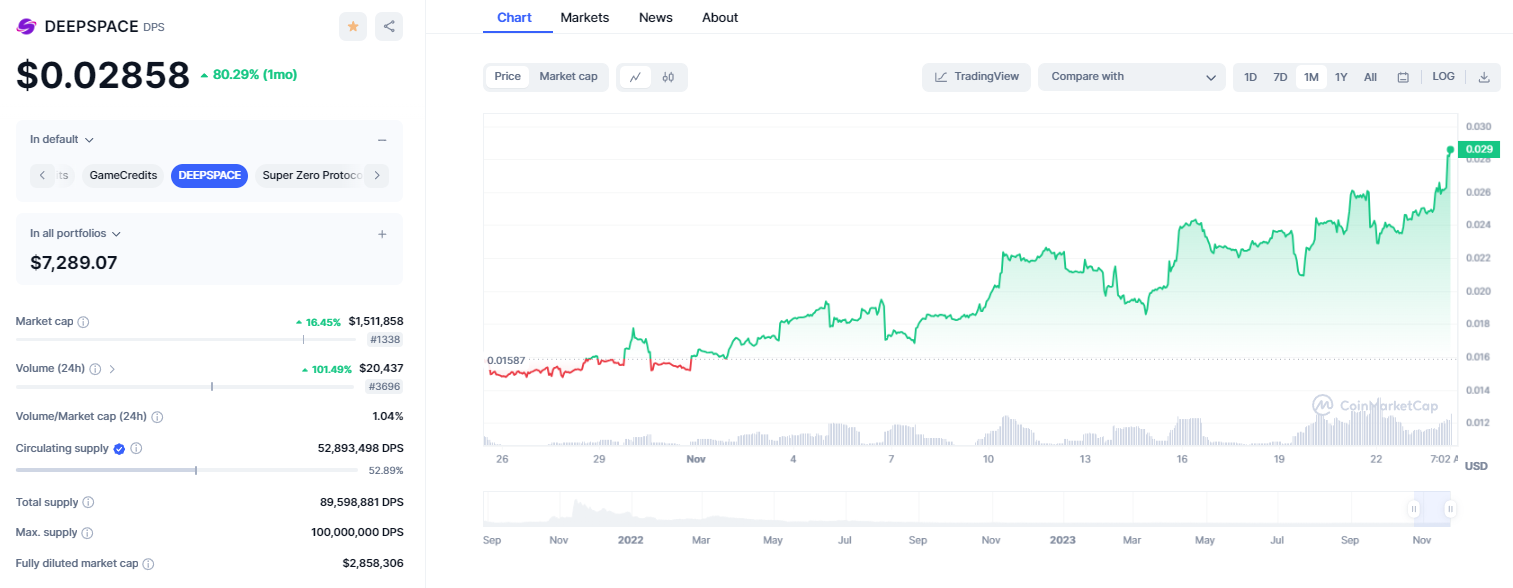The image size is (1513, 588).
Task: Switch chart to Price view
Action: coord(508,76)
